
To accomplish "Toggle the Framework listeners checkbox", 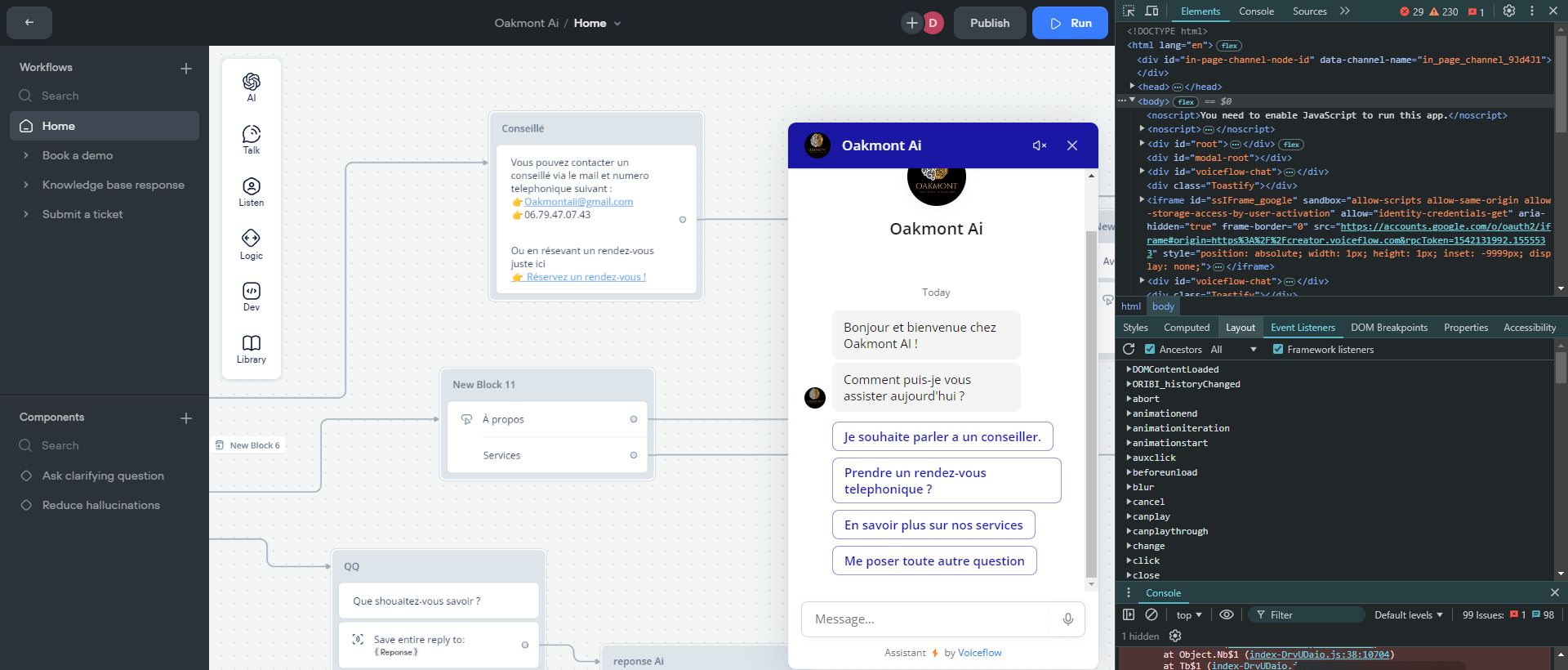I will pyautogui.click(x=1278, y=350).
